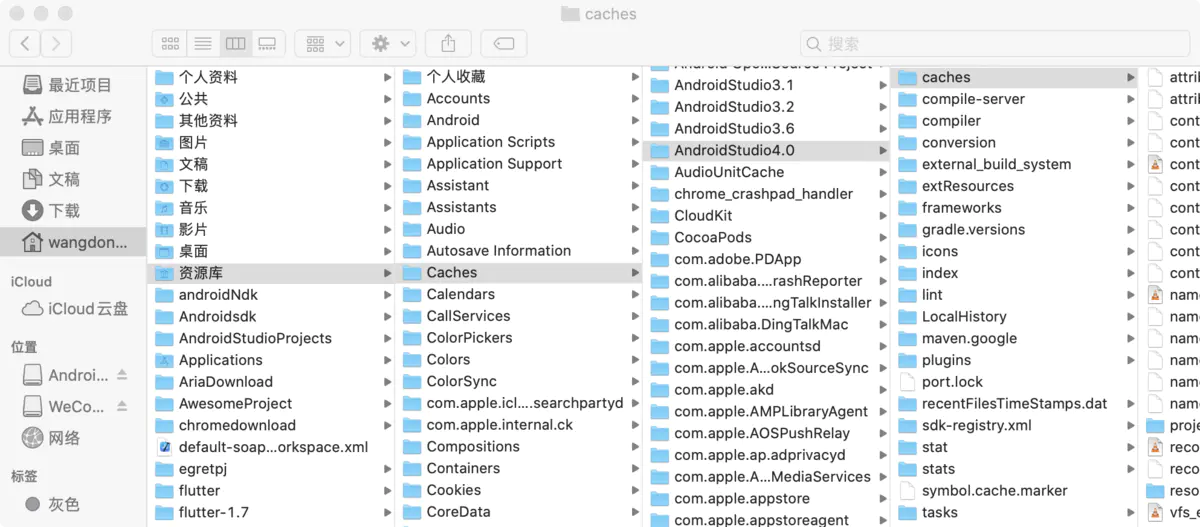The width and height of the screenshot is (1200, 527).
Task: Open iCloud 云盘 in sidebar
Action: (72, 309)
